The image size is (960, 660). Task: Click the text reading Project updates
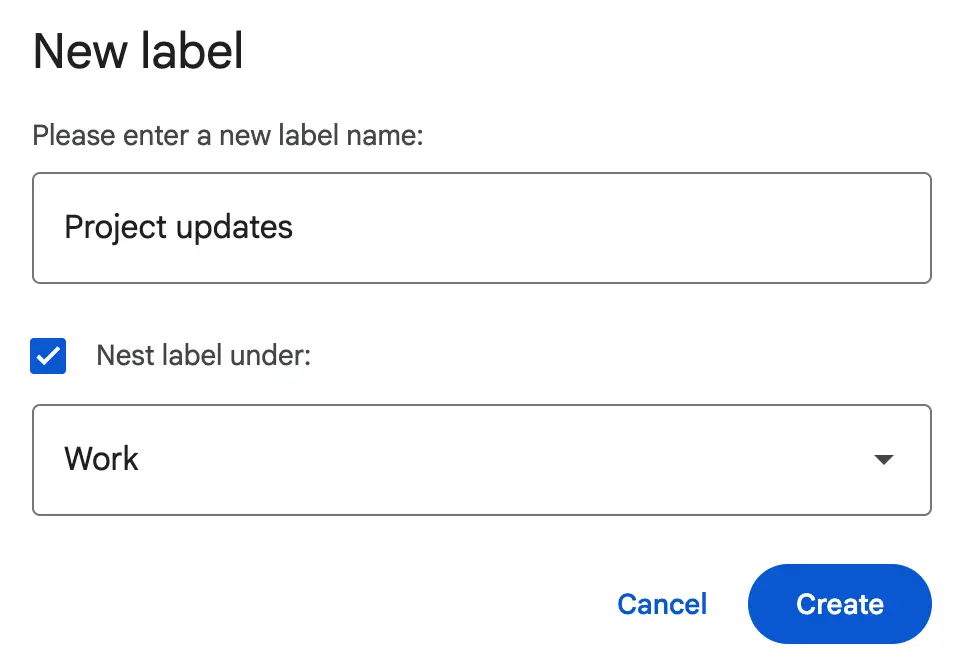178,228
